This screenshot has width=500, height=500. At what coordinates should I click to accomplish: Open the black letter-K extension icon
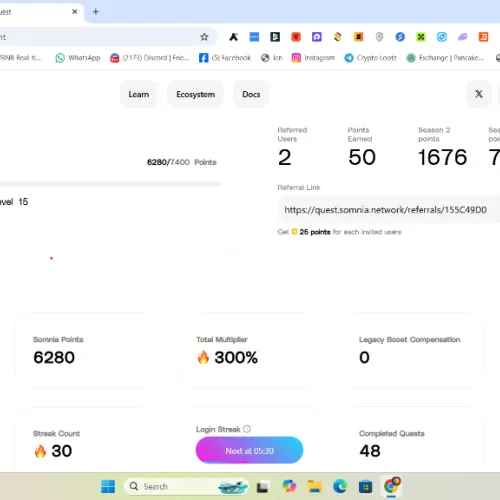pos(233,37)
